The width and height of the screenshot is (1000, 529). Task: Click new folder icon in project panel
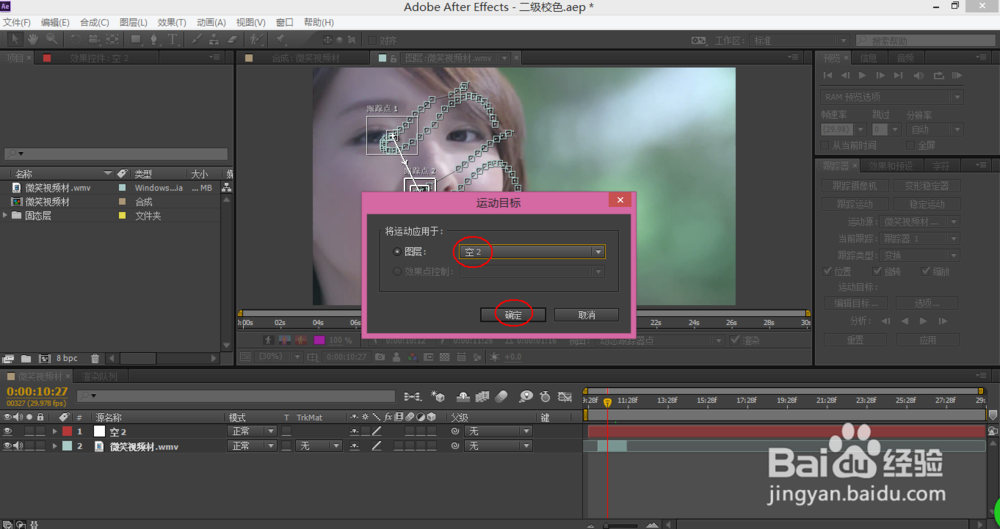(26, 359)
